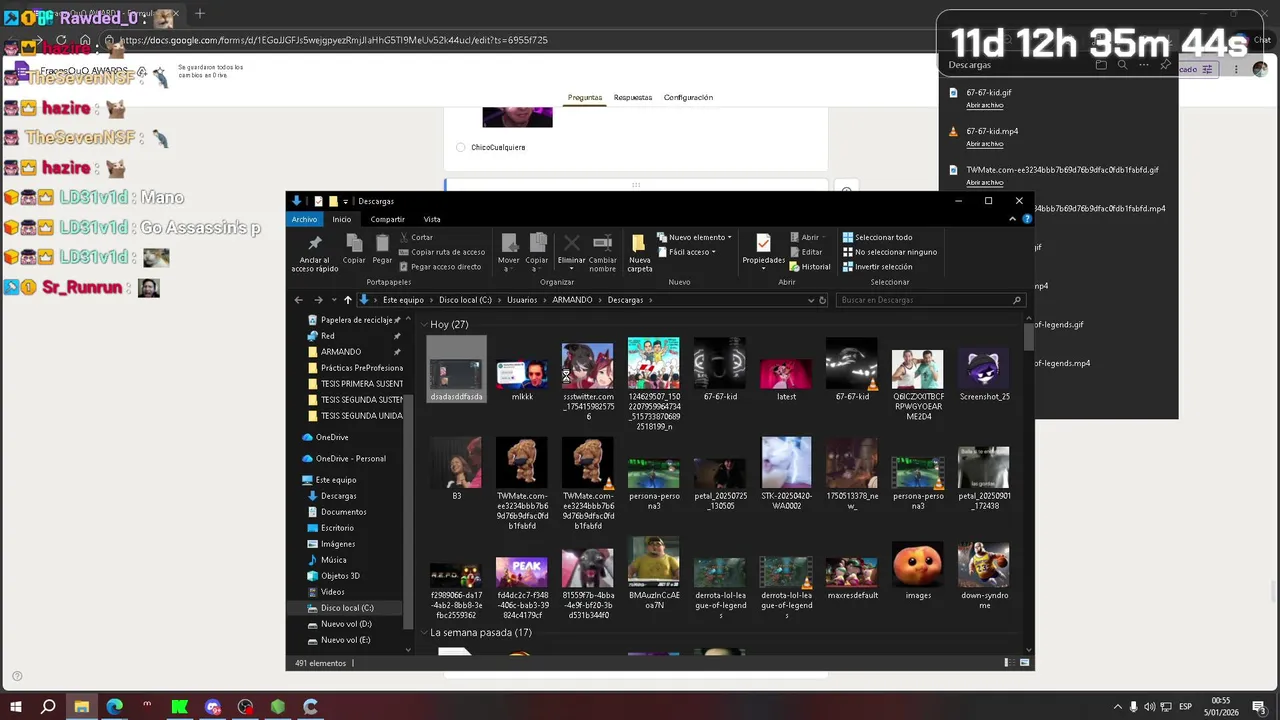Click the Copiar clipboard icon in Portapapeles

[x=354, y=243]
